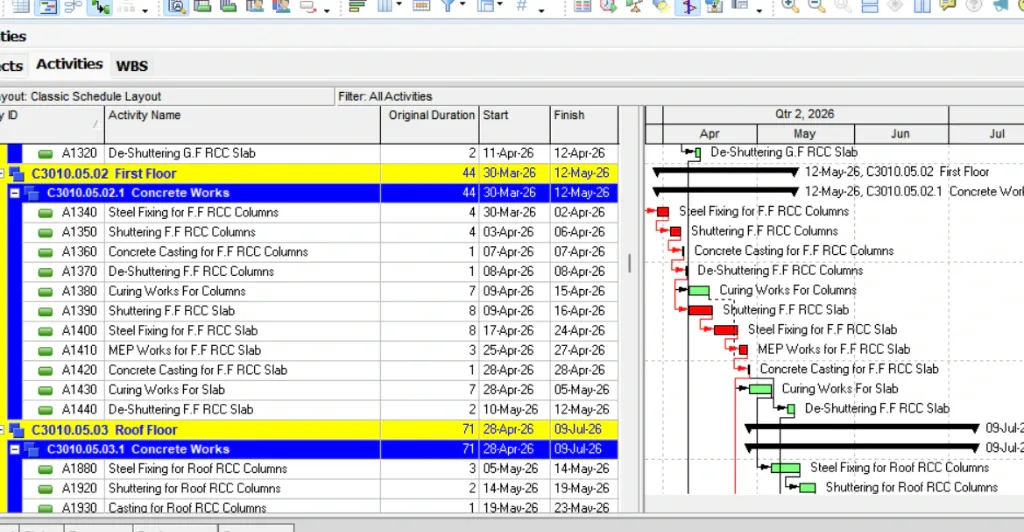Image resolution: width=1024 pixels, height=532 pixels.
Task: Switch to Activity Network view
Action: pyautogui.click(x=73, y=7)
